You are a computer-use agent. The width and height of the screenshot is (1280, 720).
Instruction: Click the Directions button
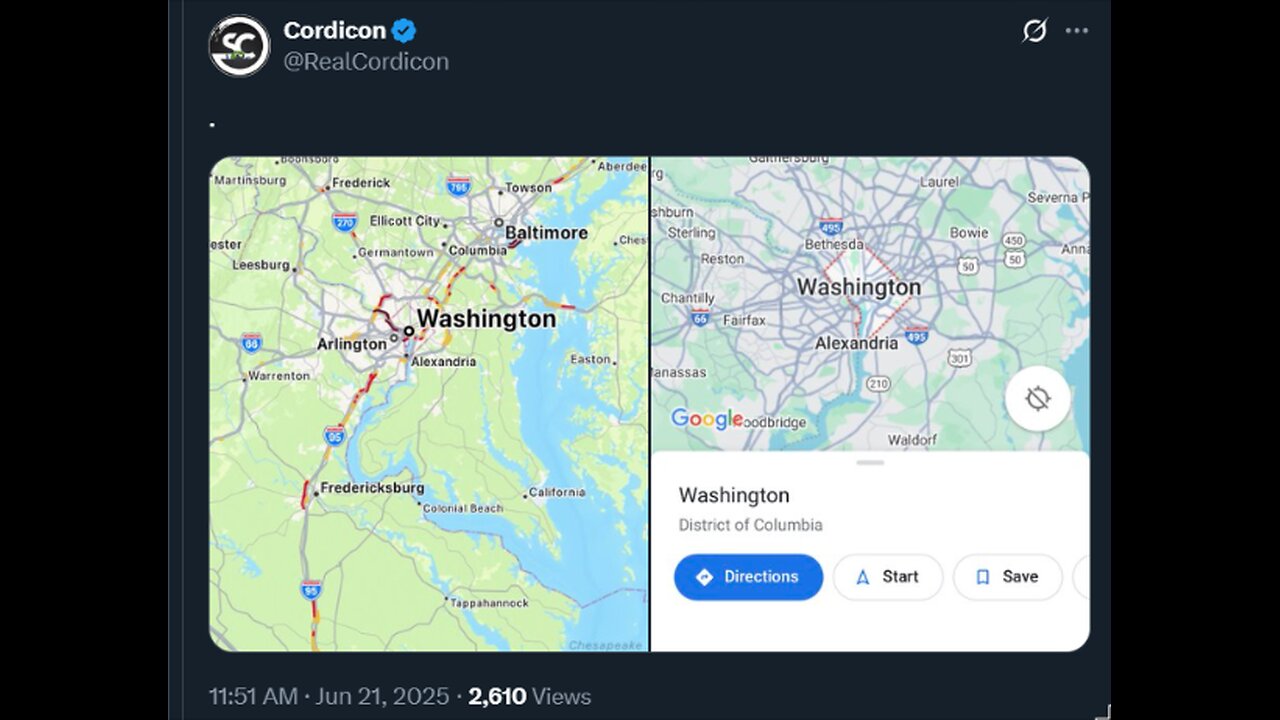748,577
